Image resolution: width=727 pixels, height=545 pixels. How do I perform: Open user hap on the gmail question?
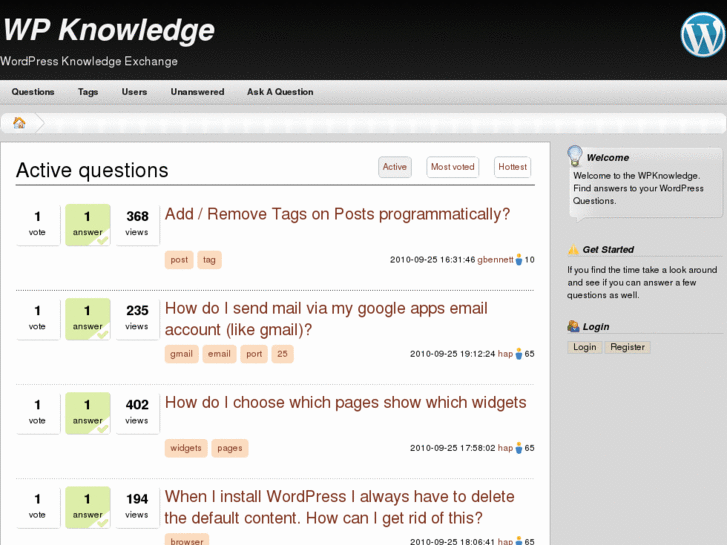[x=505, y=354]
